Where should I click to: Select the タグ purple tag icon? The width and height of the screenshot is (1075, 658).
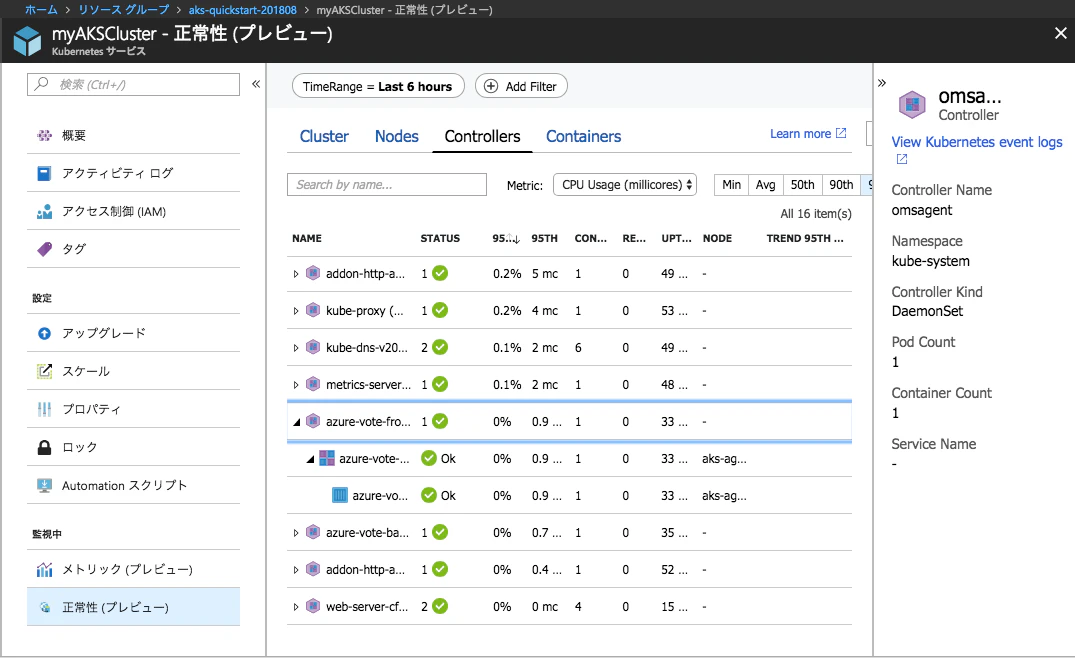(44, 249)
